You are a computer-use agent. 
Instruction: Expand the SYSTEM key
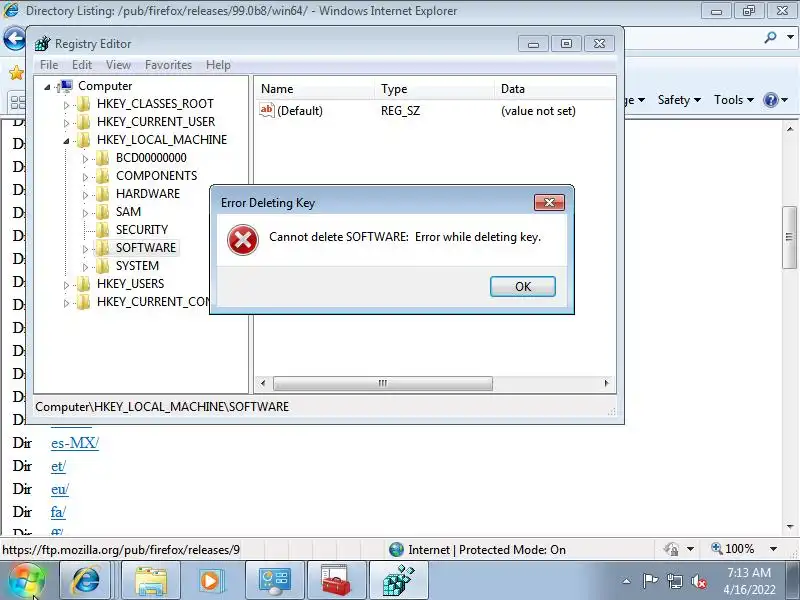[x=85, y=267]
